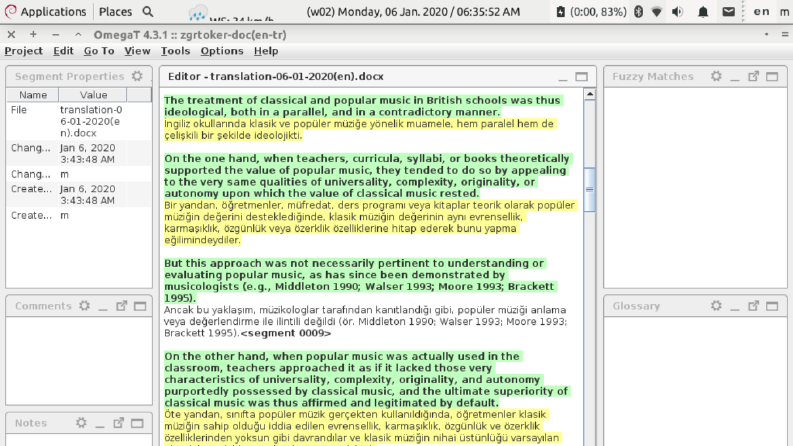Open the Wi-Fi network indicator
Screen dimensions: 793x446
(x=656, y=12)
